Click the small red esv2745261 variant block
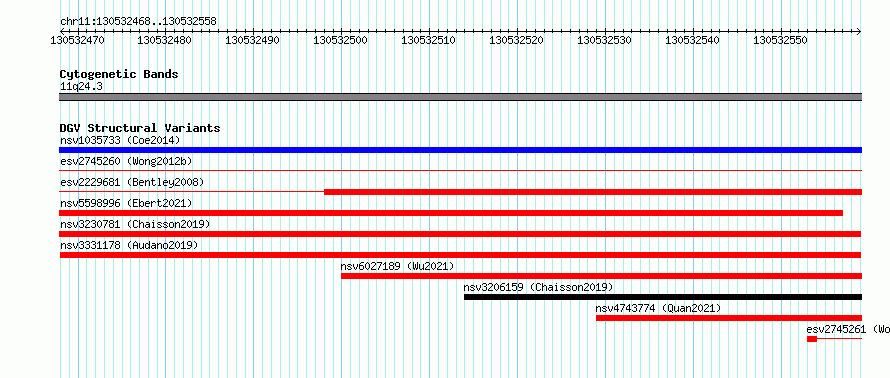The height and width of the screenshot is (378, 890). click(812, 339)
